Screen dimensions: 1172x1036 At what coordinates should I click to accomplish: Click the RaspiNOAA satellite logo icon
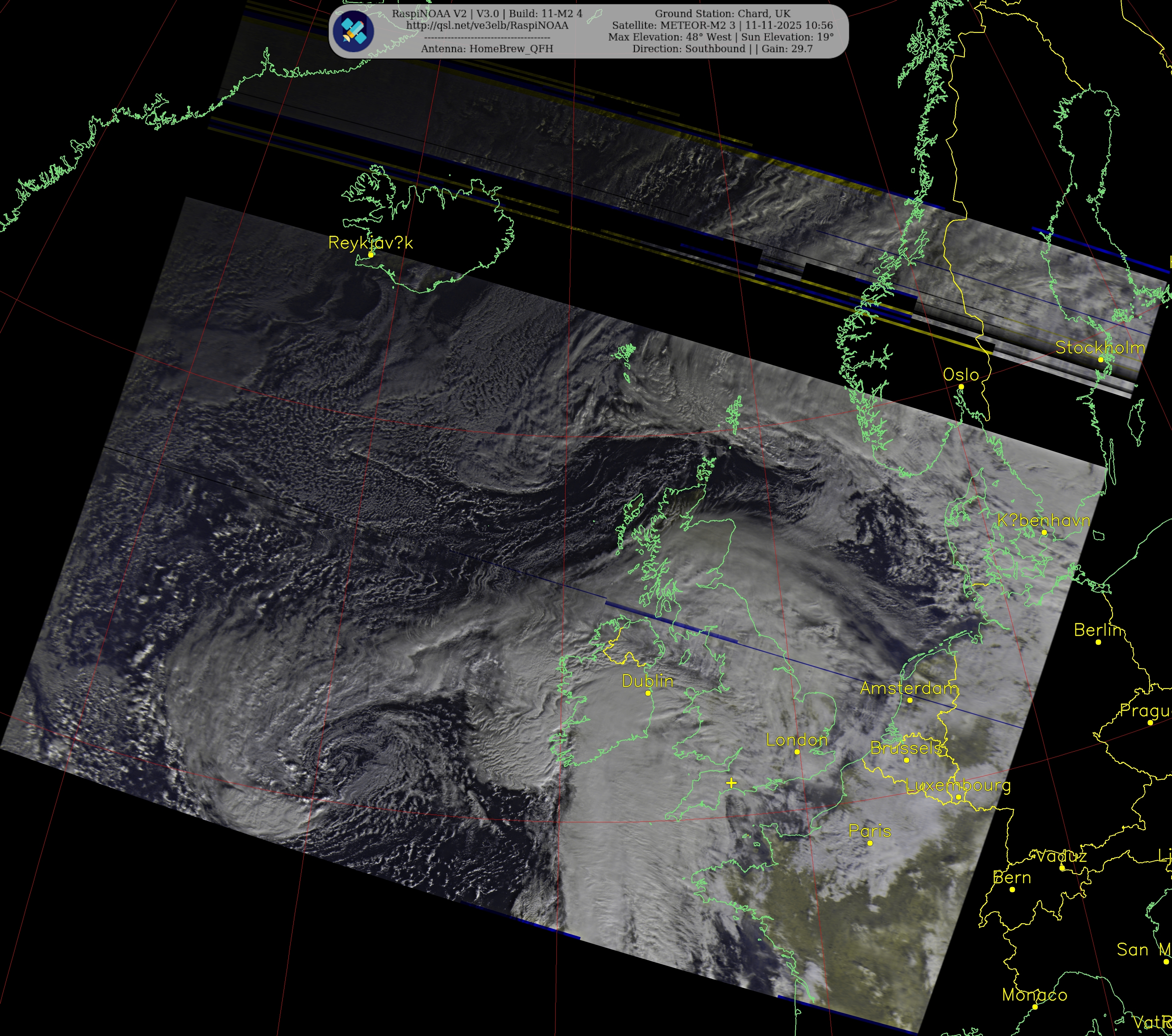354,32
